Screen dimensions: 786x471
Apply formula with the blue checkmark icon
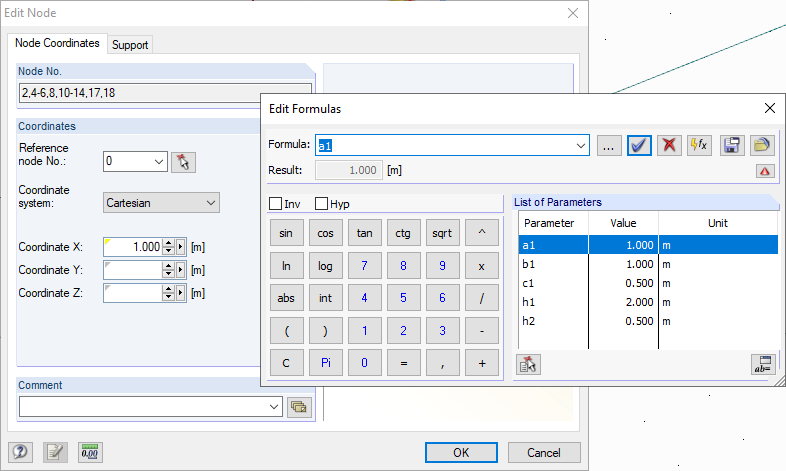[x=640, y=145]
